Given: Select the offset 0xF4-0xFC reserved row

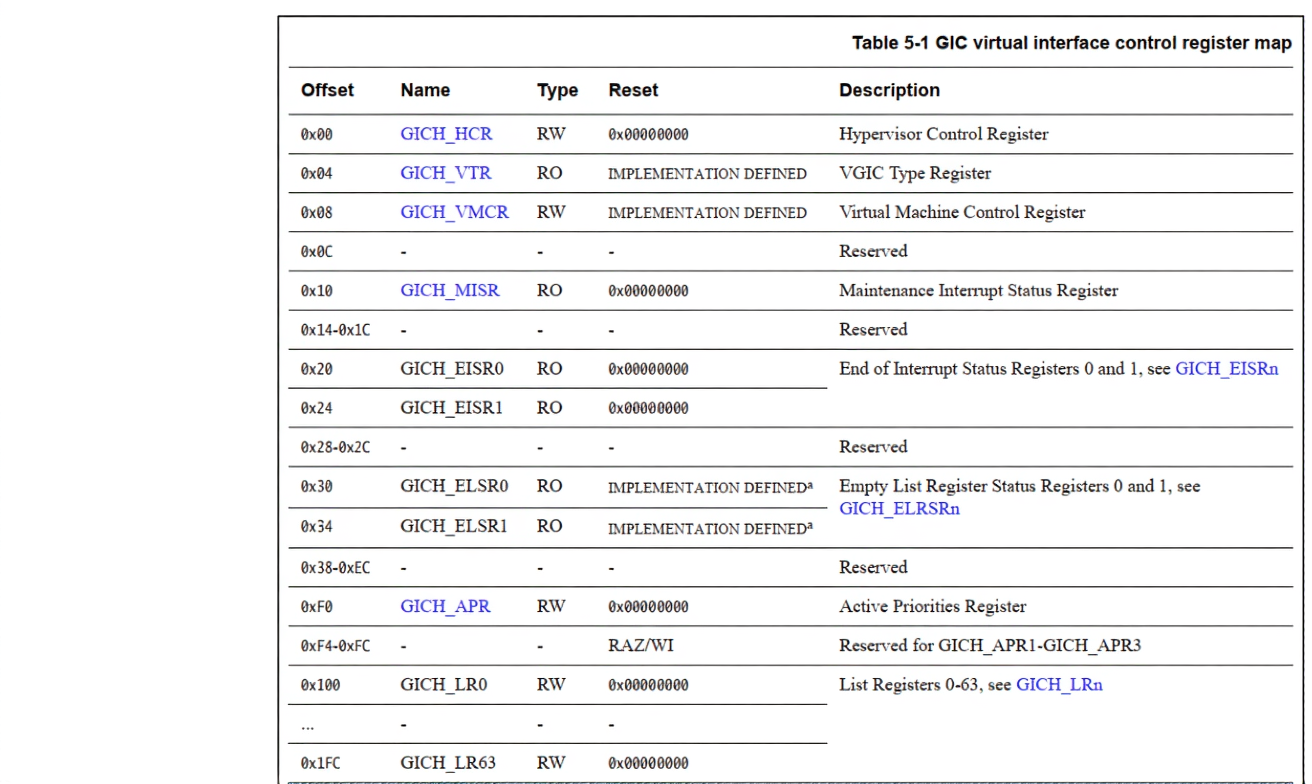Looking at the screenshot, I should (x=334, y=645).
